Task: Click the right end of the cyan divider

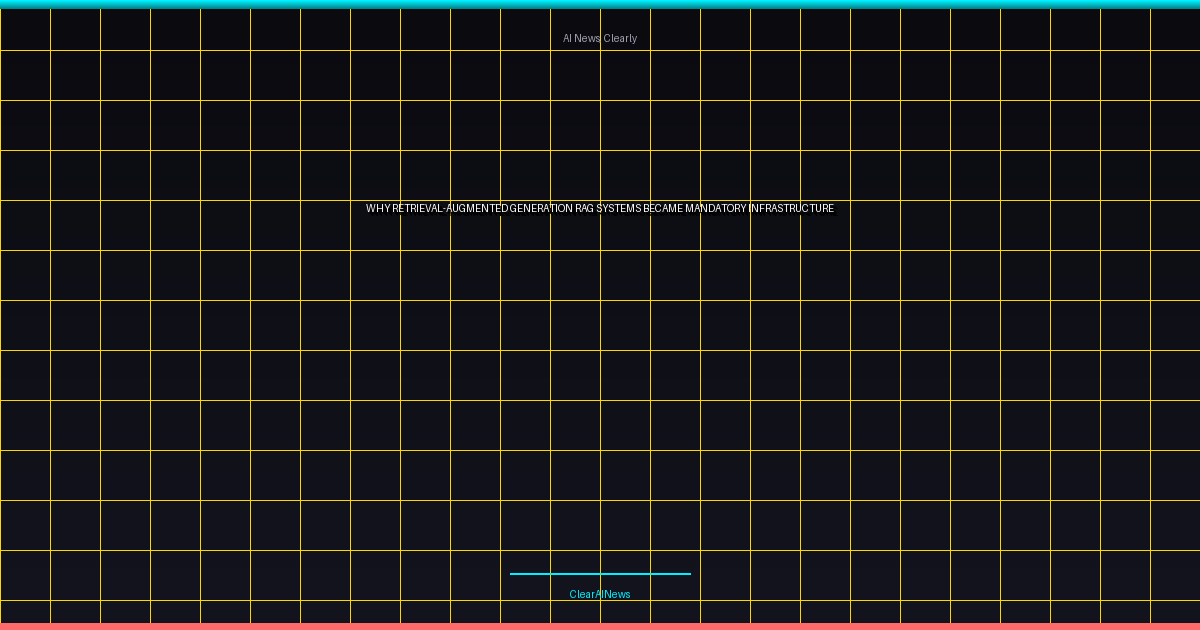Action: (688, 574)
